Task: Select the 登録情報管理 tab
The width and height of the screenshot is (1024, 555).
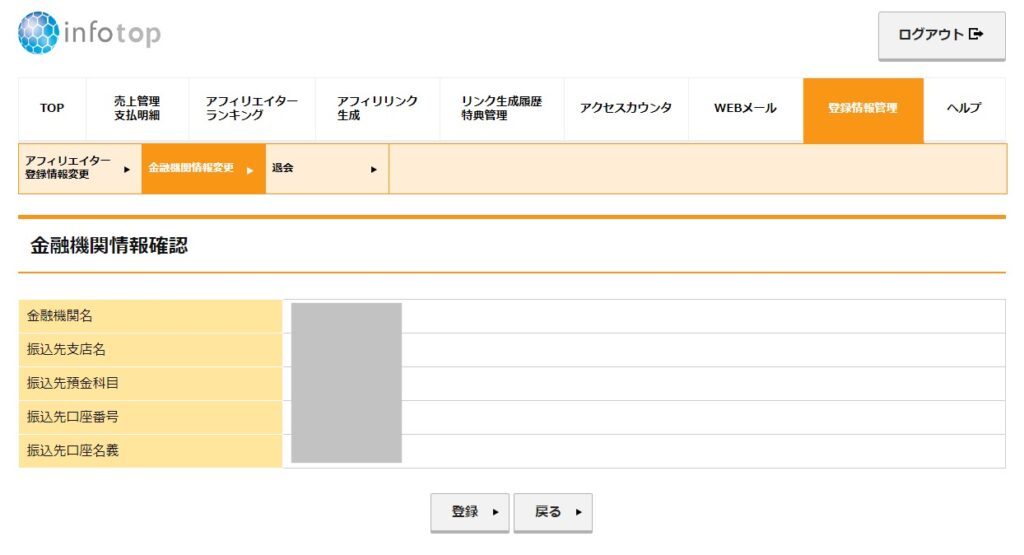Action: pos(862,109)
